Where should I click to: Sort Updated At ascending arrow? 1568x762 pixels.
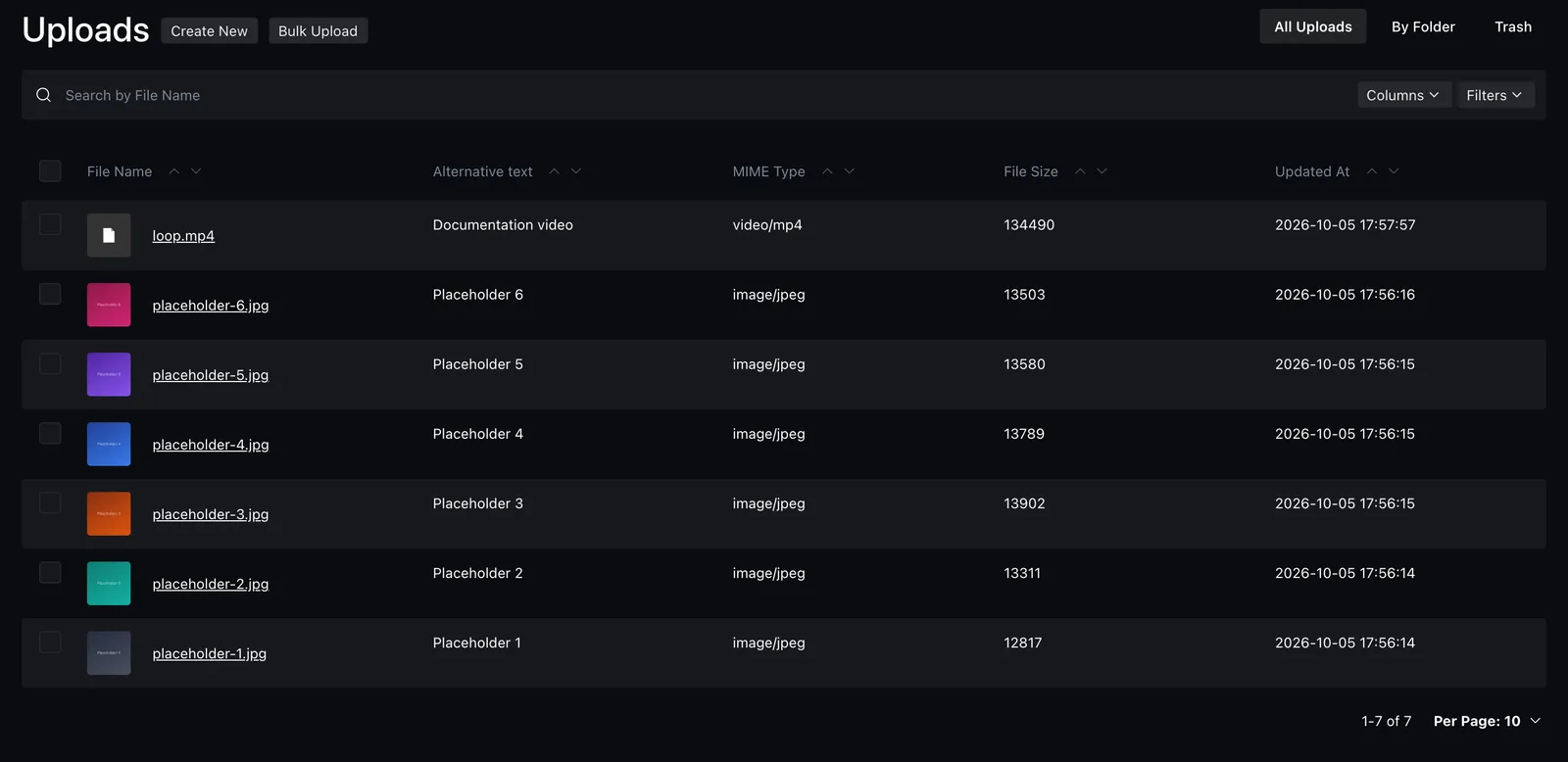click(x=1372, y=171)
